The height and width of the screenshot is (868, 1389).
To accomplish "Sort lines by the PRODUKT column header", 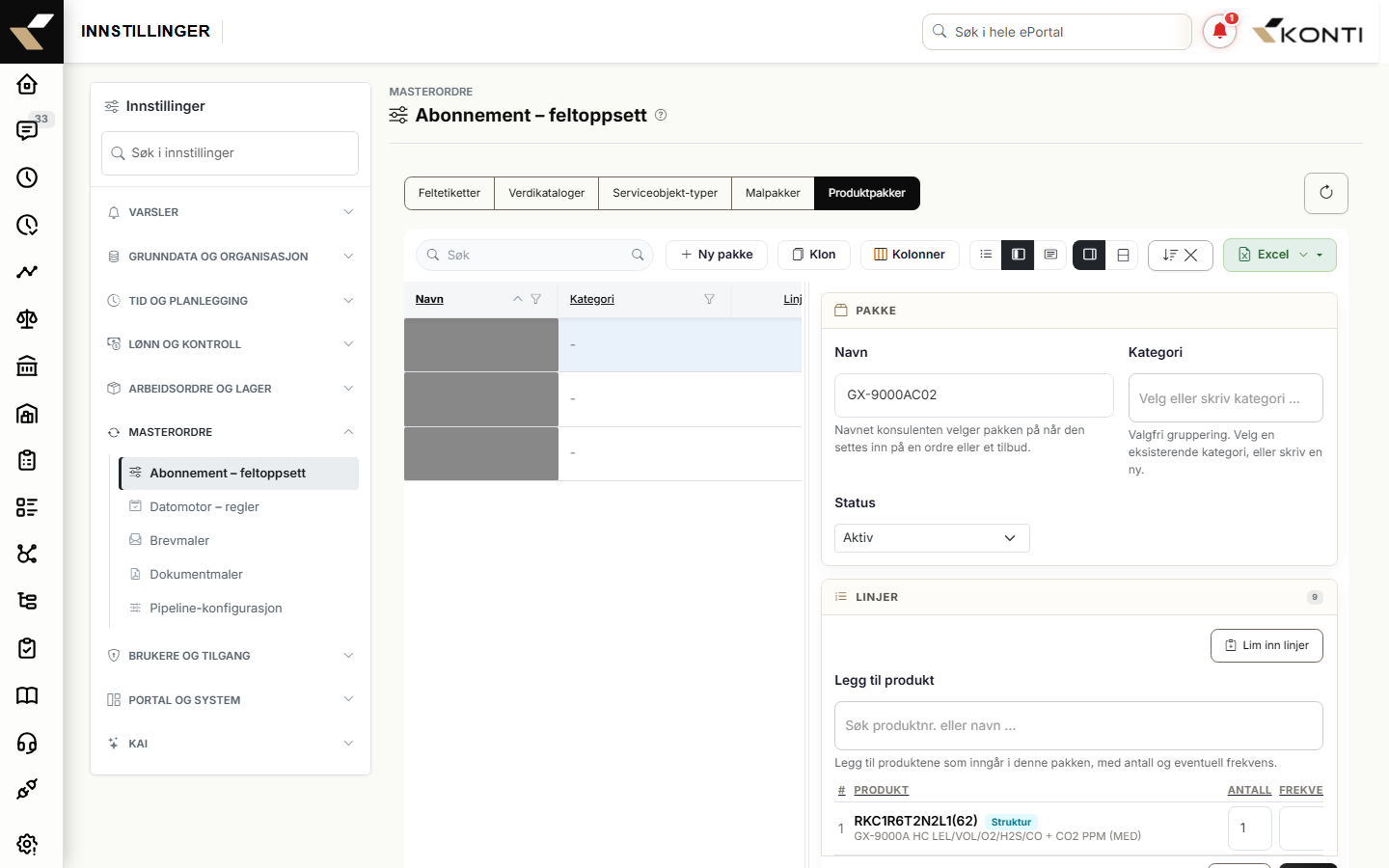I will point(882,790).
